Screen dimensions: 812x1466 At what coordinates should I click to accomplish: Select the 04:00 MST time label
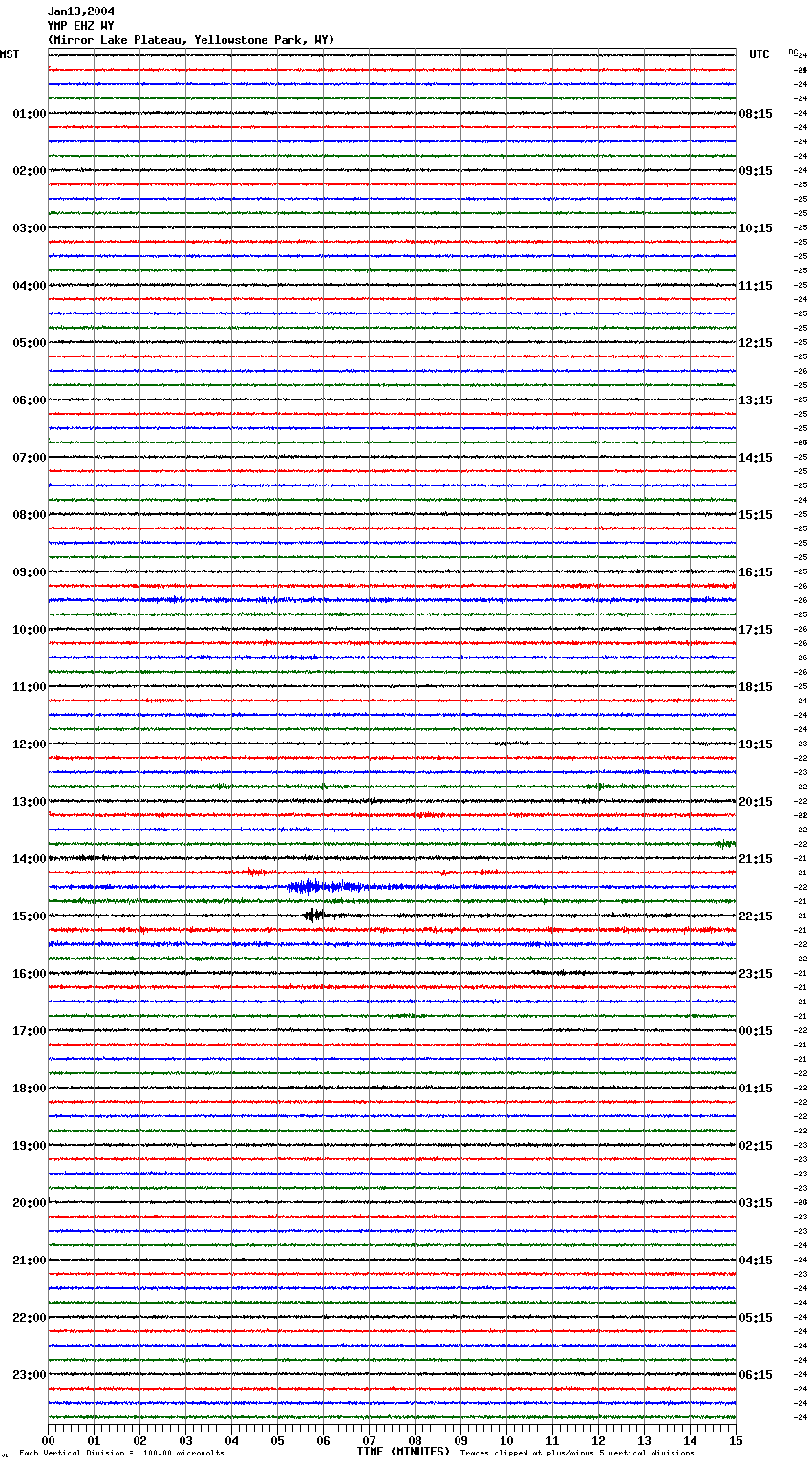30,286
